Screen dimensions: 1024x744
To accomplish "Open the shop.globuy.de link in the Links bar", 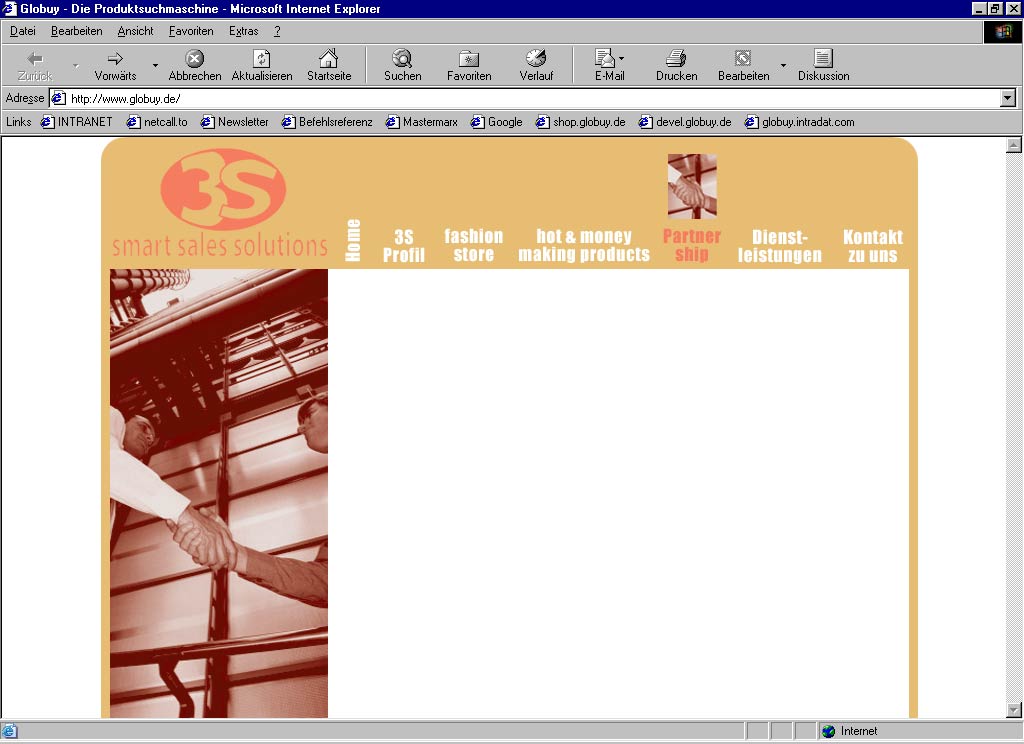I will tap(581, 122).
